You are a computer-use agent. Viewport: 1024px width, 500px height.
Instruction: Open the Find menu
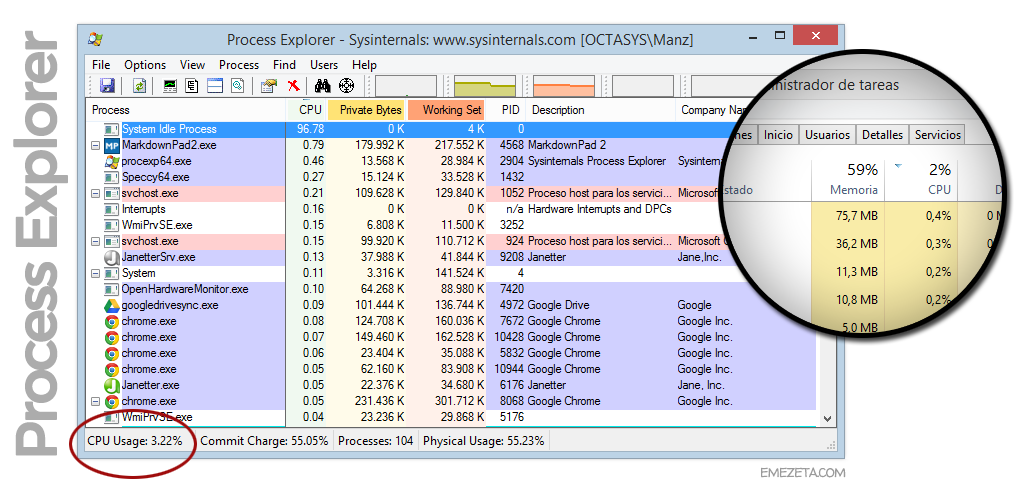[x=285, y=65]
